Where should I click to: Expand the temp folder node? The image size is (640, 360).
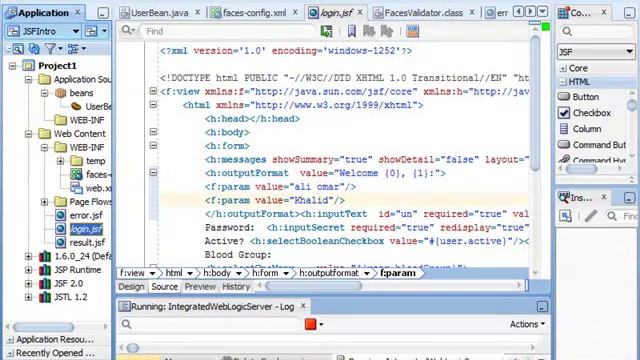point(60,161)
